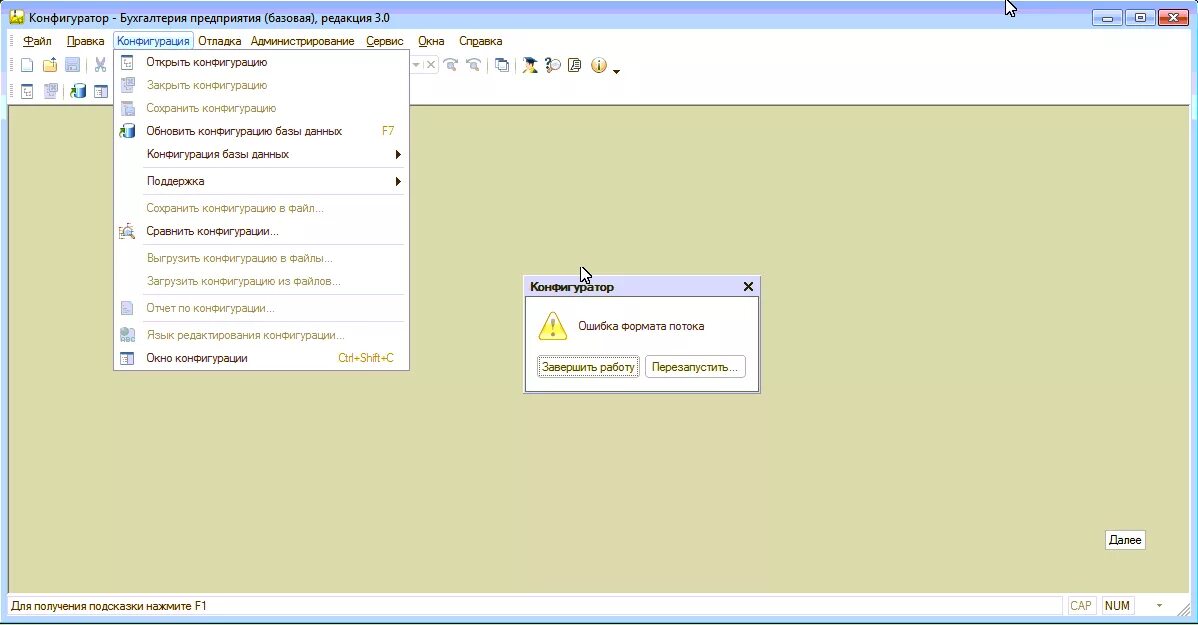Expand the Поддержка submenu arrow

(x=398, y=182)
